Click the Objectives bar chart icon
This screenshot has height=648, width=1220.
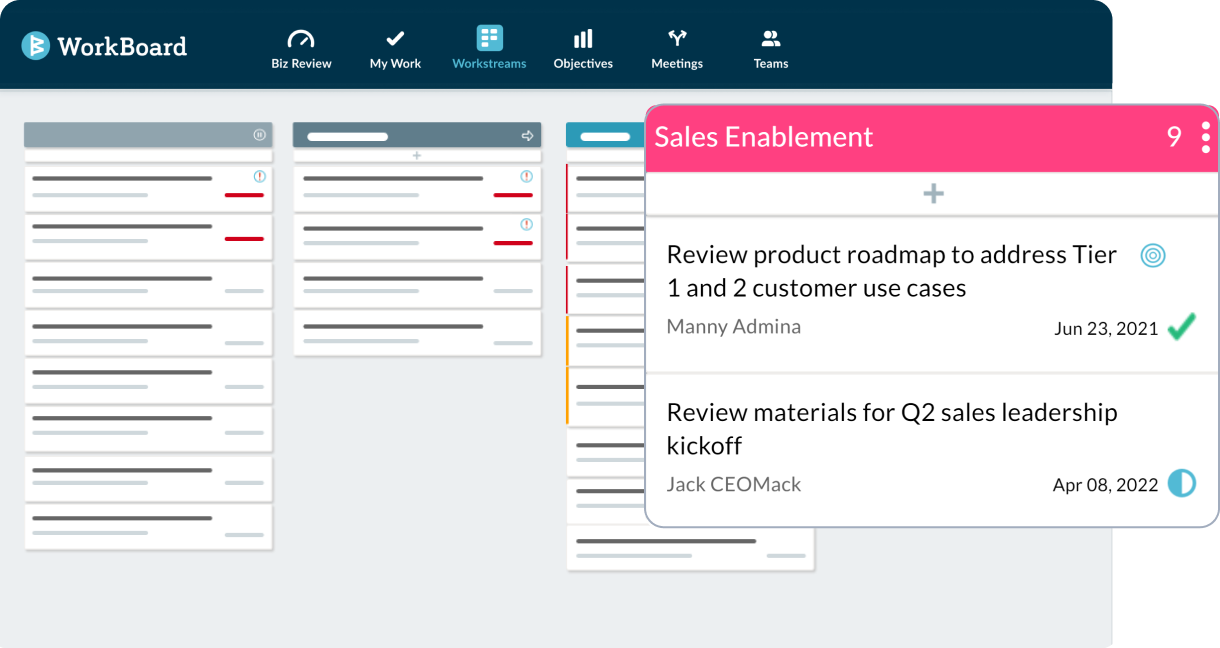583,38
